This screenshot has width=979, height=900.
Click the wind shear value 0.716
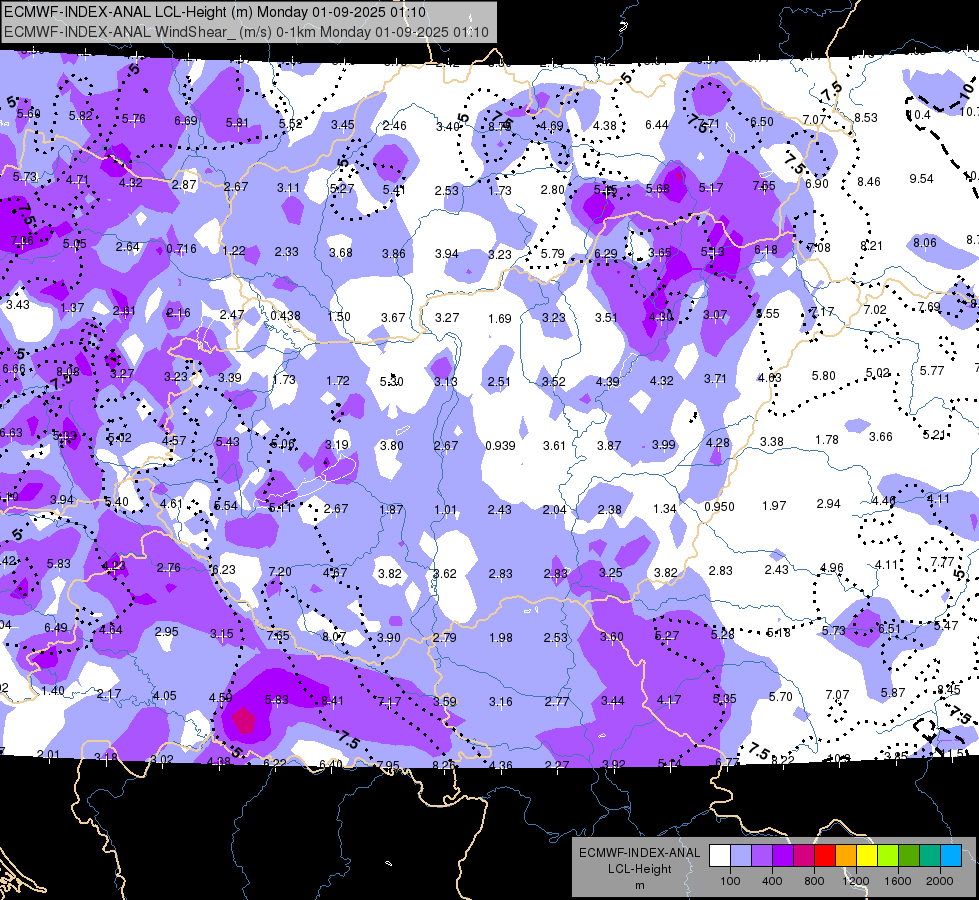(181, 249)
